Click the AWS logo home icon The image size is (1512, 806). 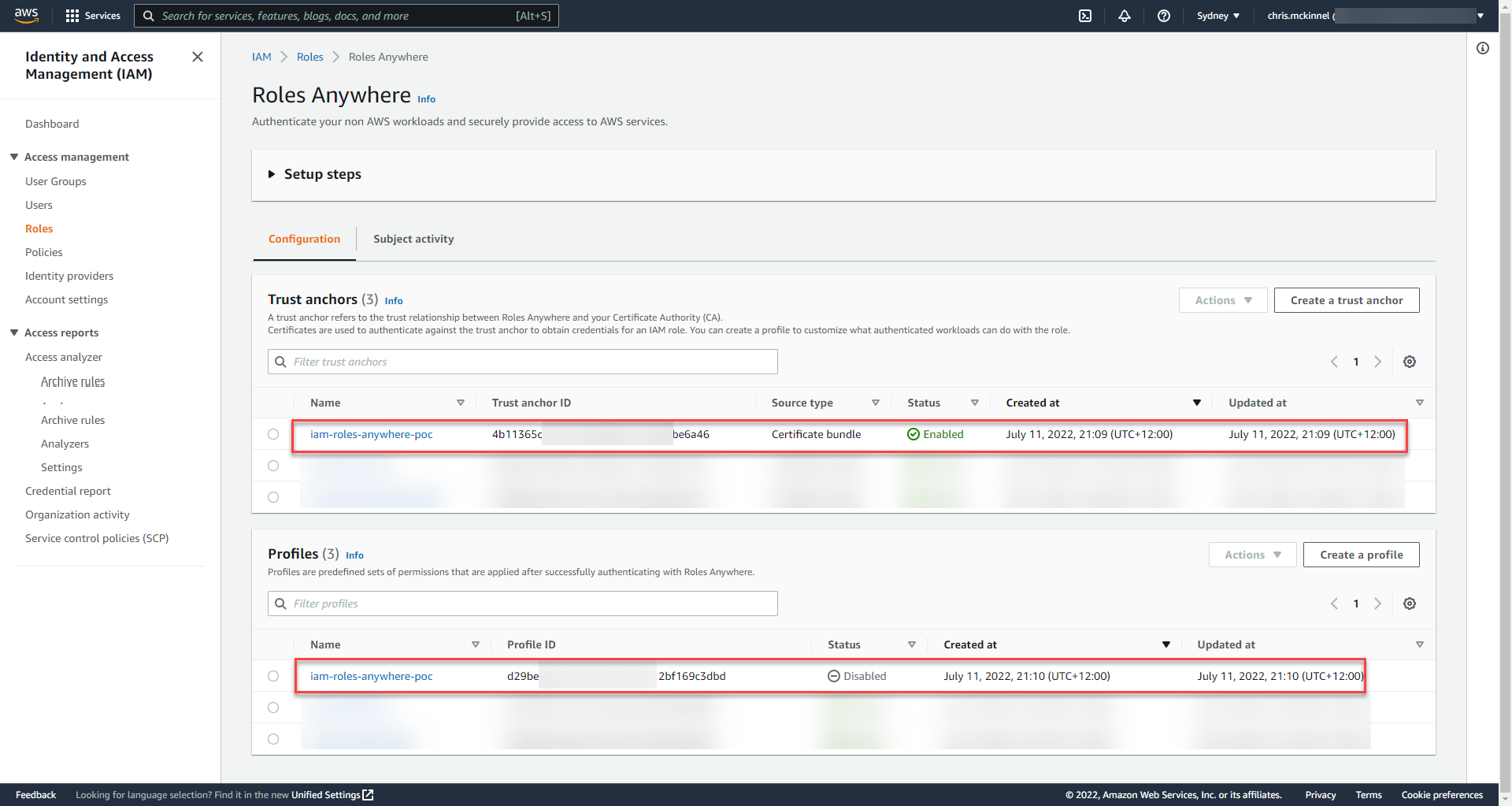point(26,16)
